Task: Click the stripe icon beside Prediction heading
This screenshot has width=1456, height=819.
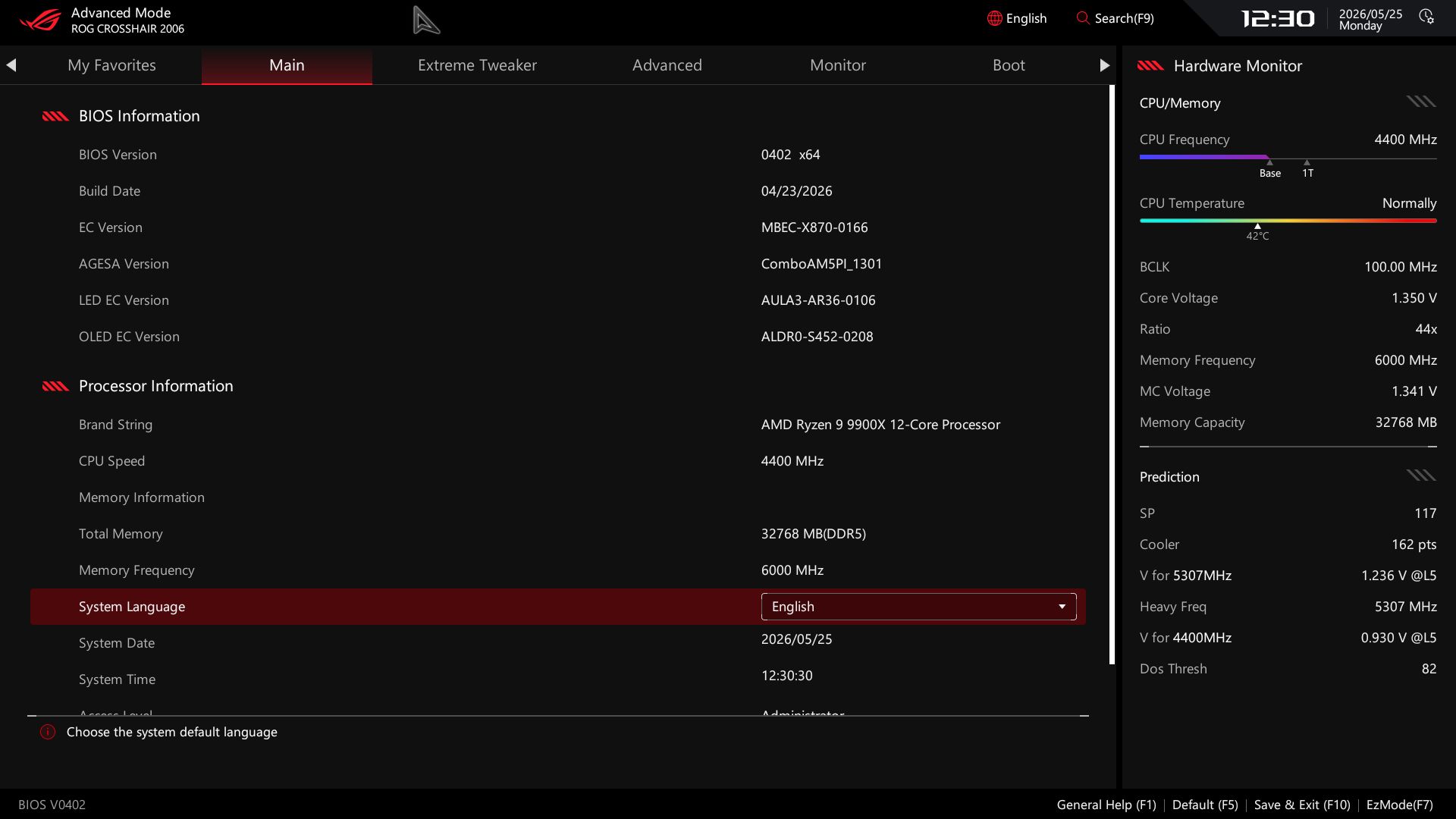Action: click(x=1421, y=475)
